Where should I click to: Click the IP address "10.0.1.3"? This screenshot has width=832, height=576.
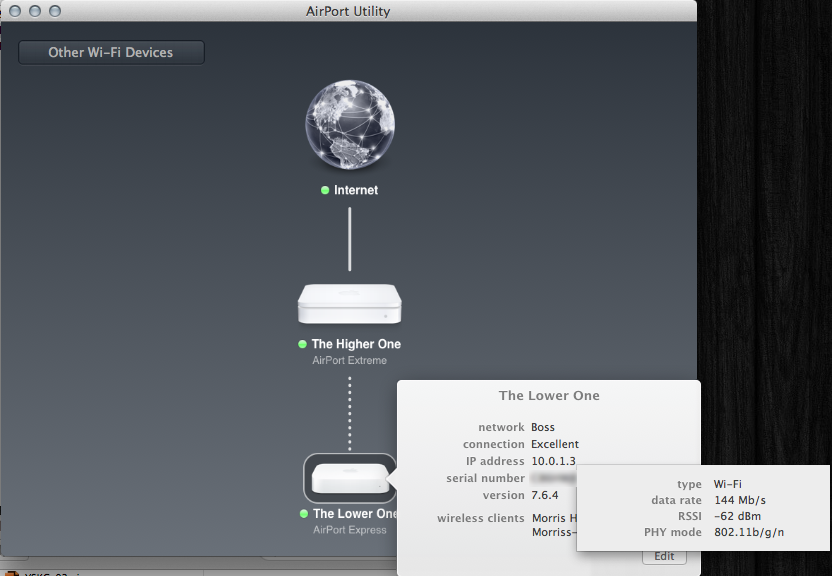click(x=553, y=461)
